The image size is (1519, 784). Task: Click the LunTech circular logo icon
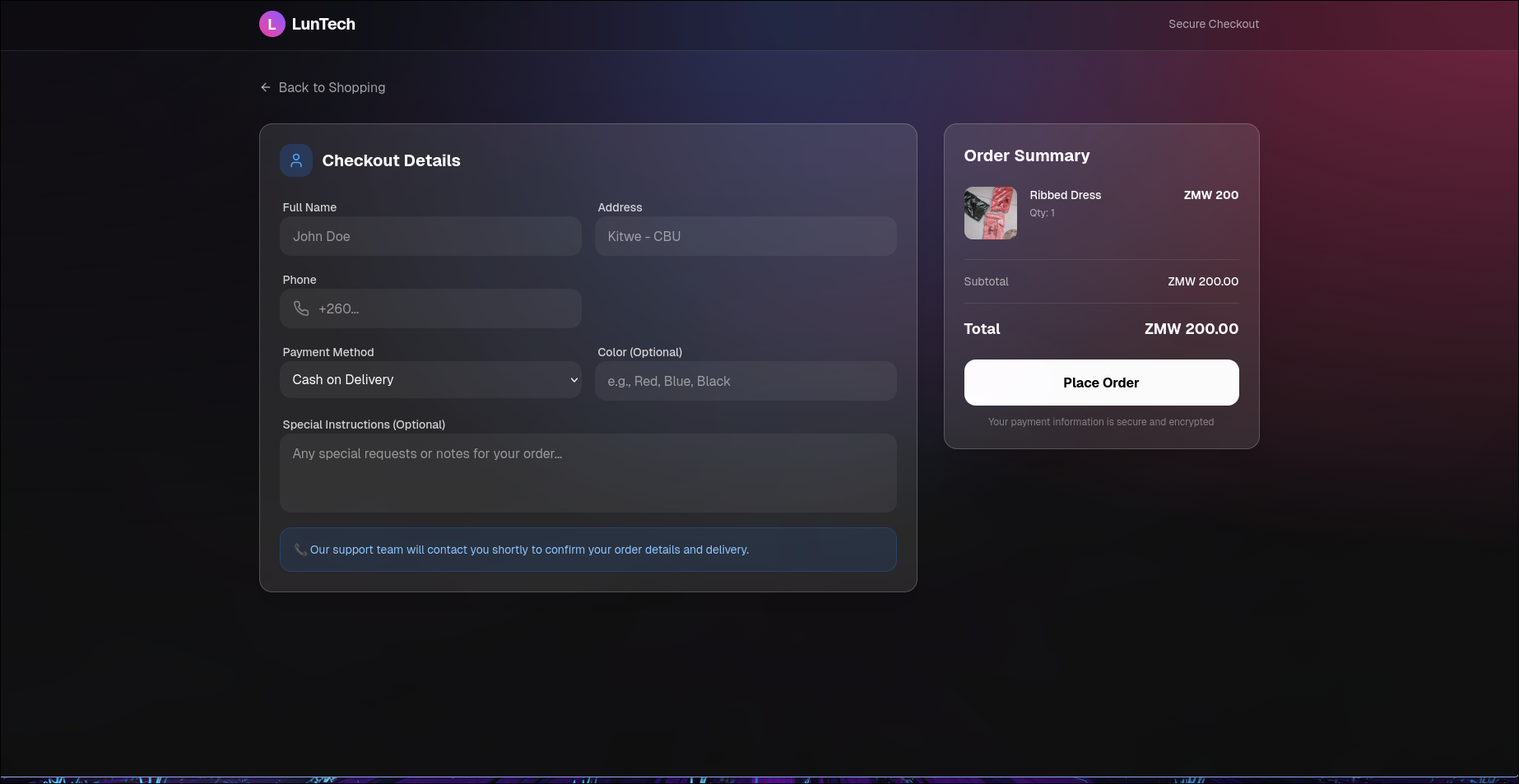pyautogui.click(x=272, y=25)
